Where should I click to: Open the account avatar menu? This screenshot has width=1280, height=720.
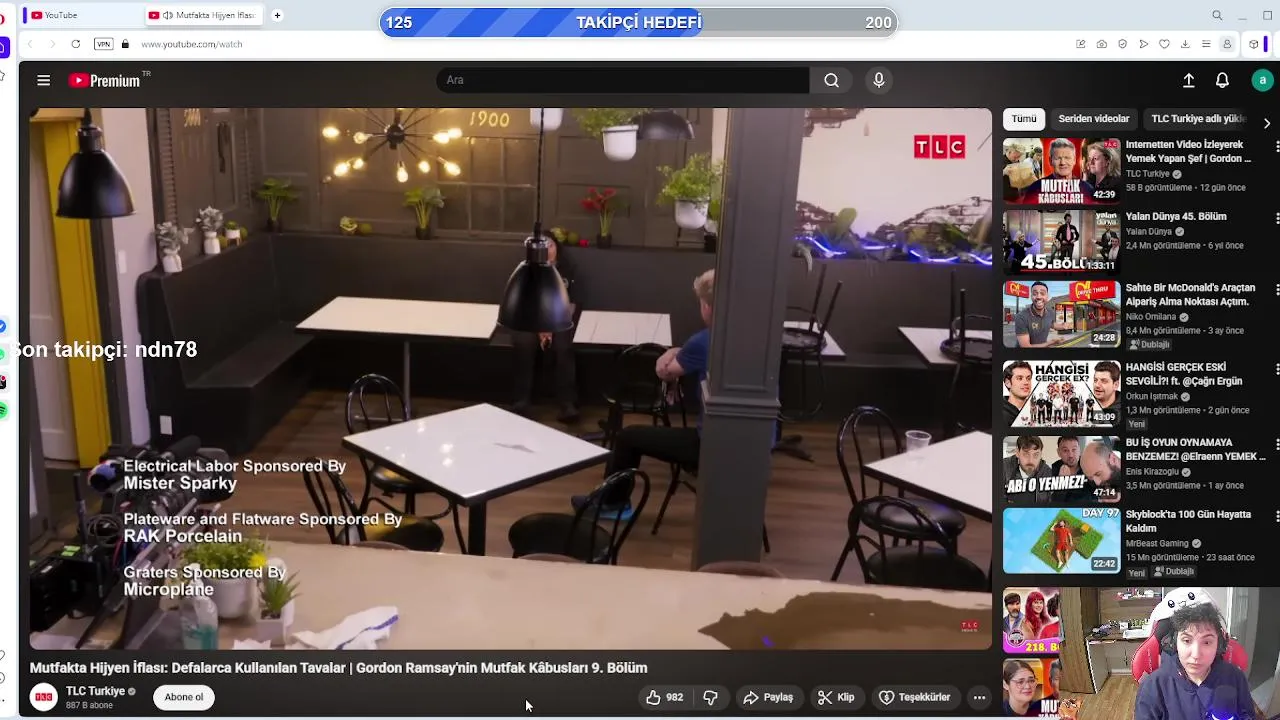coord(1262,80)
